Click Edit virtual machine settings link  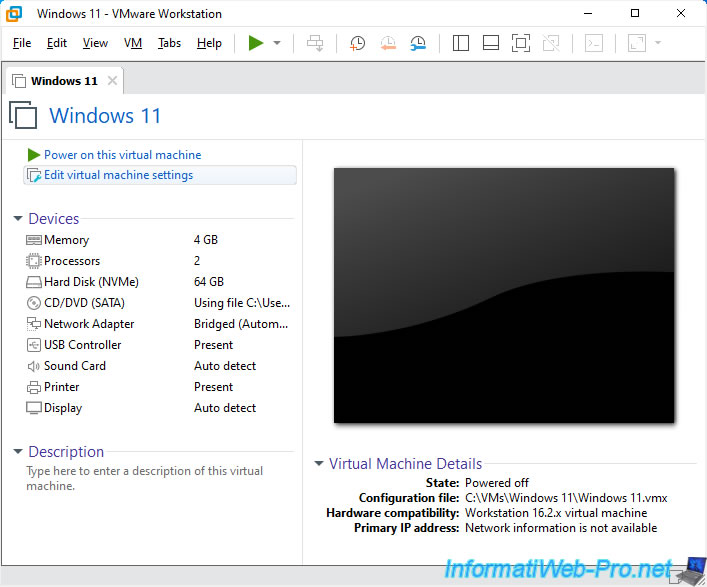118,175
